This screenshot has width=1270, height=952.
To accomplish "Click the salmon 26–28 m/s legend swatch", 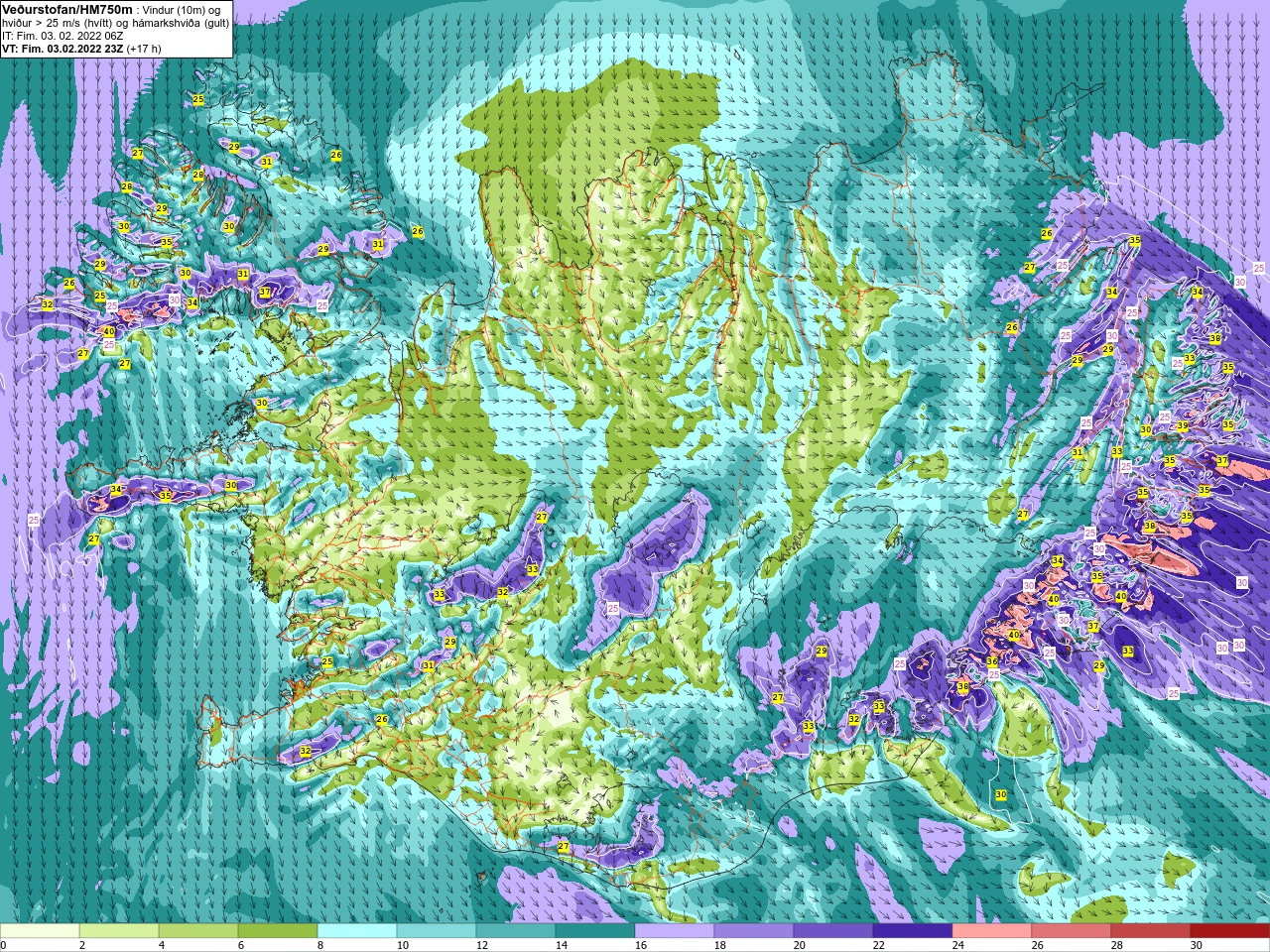I will (1072, 931).
